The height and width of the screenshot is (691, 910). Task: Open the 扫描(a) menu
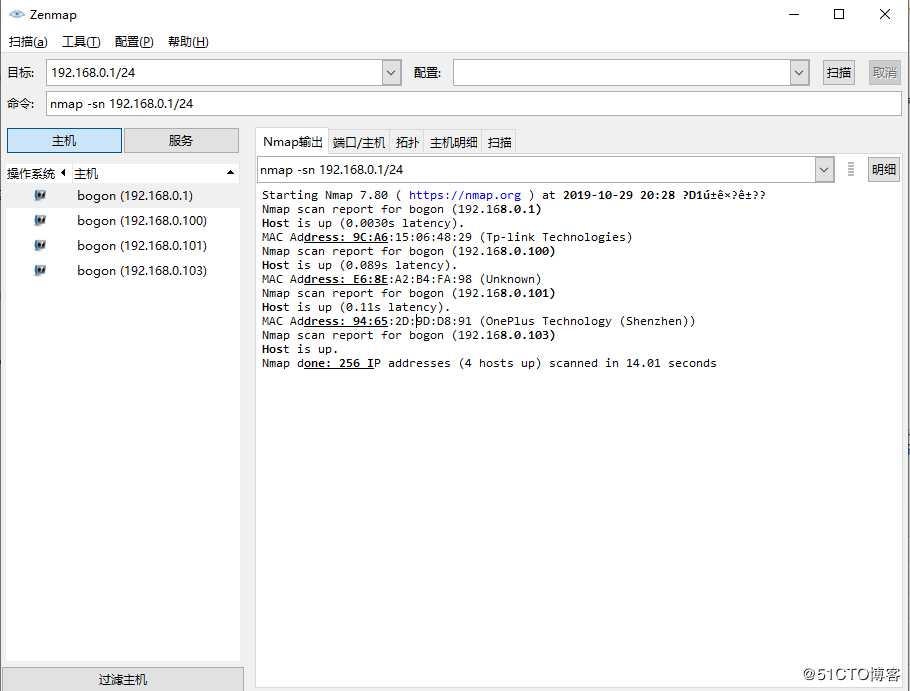pos(28,42)
